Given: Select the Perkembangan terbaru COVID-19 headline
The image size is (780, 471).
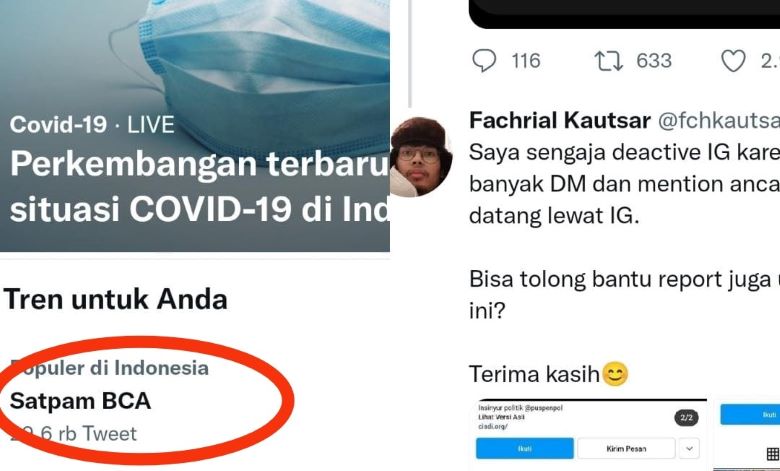Looking at the screenshot, I should 199,186.
